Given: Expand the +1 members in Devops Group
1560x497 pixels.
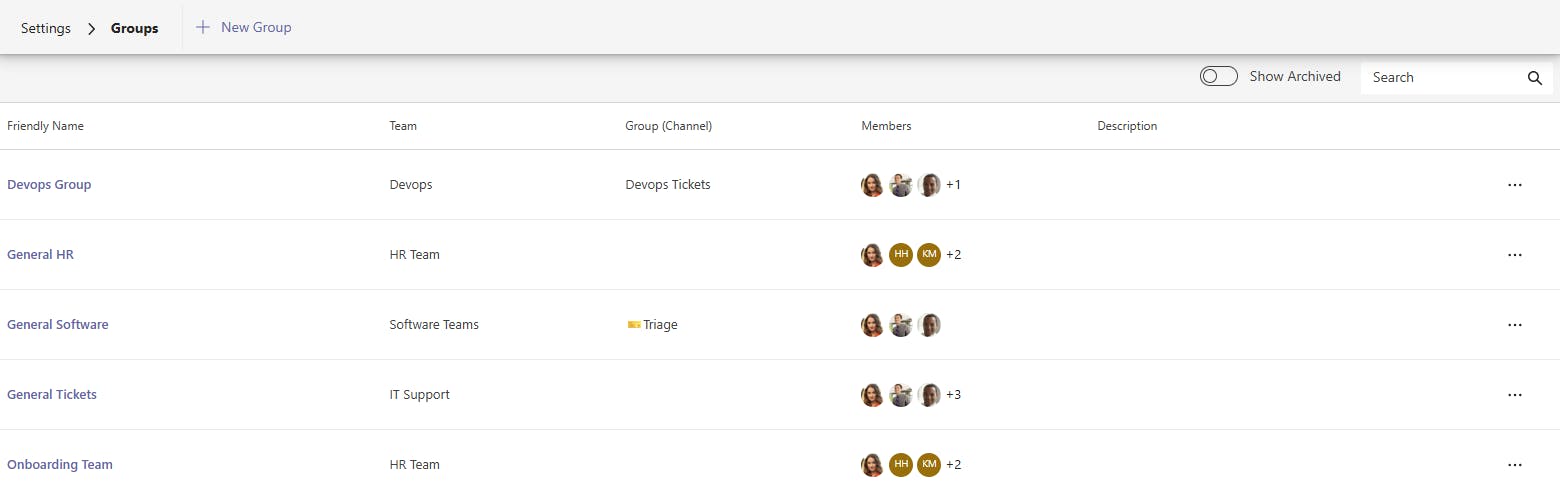Looking at the screenshot, I should click(x=953, y=185).
